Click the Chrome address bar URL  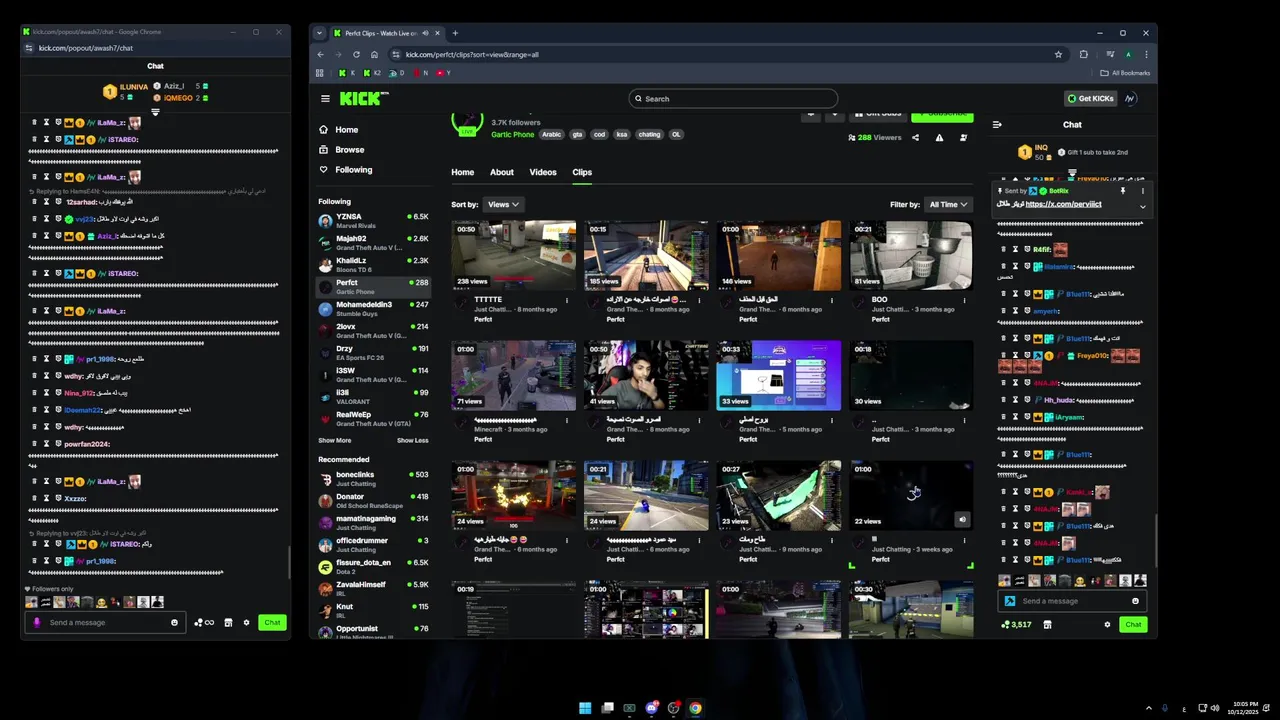(472, 54)
